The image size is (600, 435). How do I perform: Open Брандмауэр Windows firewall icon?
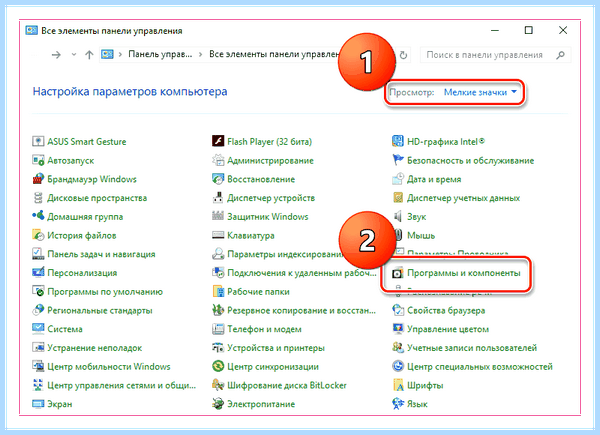38,179
